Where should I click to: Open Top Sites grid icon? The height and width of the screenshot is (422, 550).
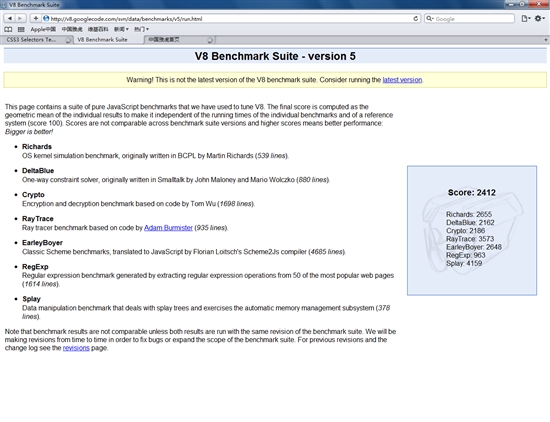tap(21, 29)
